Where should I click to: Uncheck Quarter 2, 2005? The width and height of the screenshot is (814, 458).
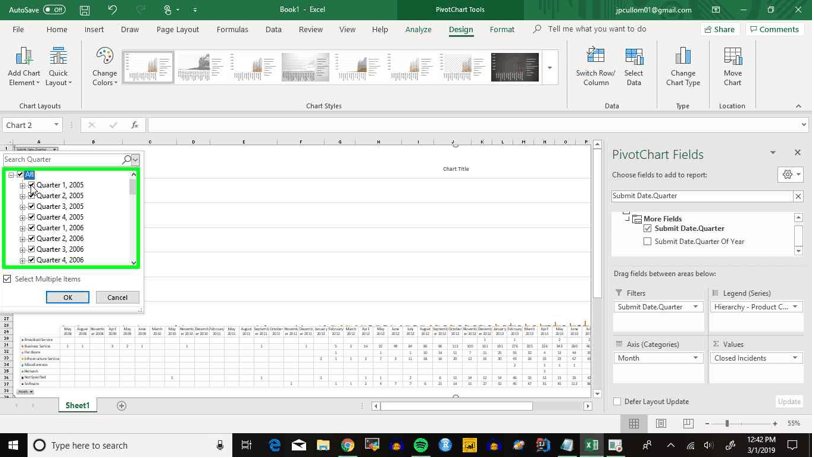coord(31,196)
